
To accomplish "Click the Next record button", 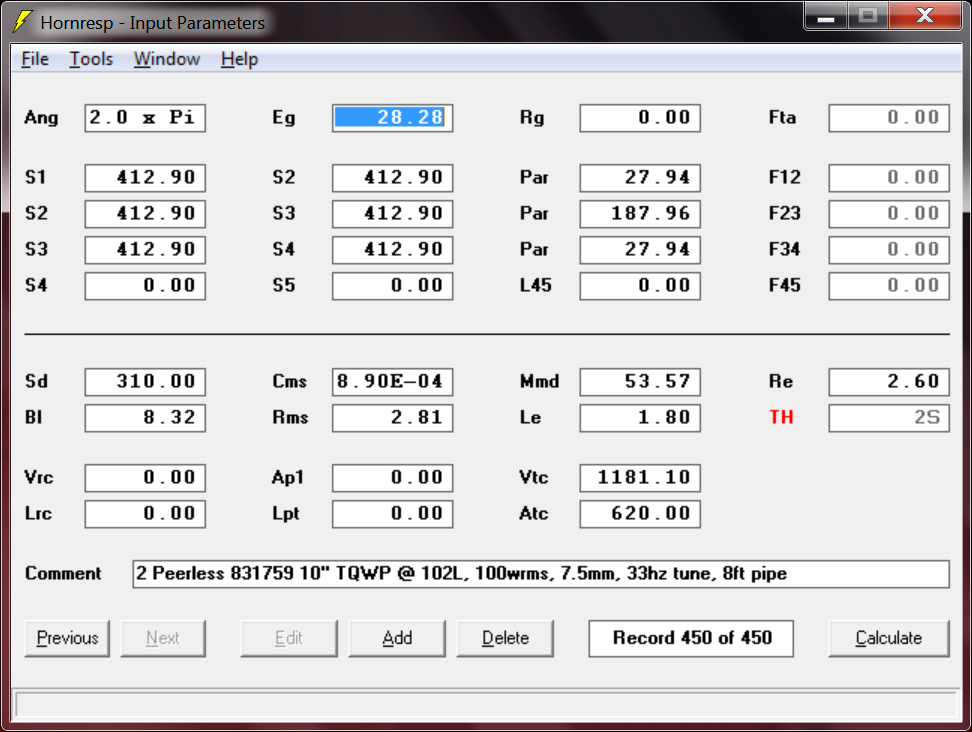I will pos(162,638).
